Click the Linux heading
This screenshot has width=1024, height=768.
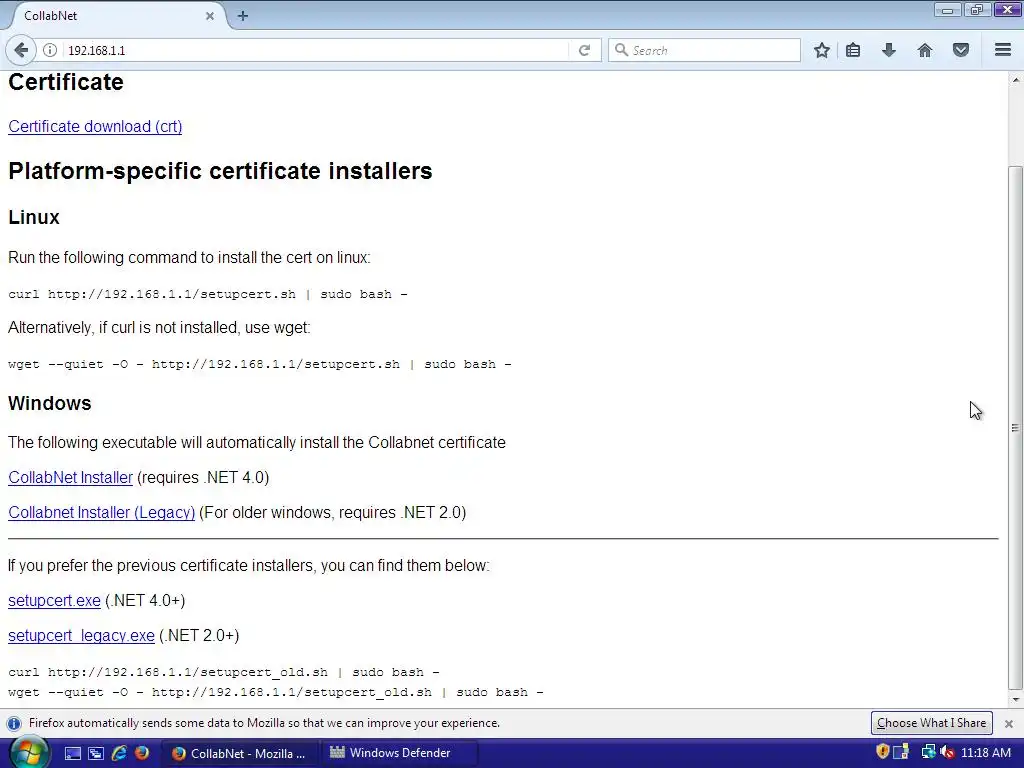pyautogui.click(x=34, y=217)
